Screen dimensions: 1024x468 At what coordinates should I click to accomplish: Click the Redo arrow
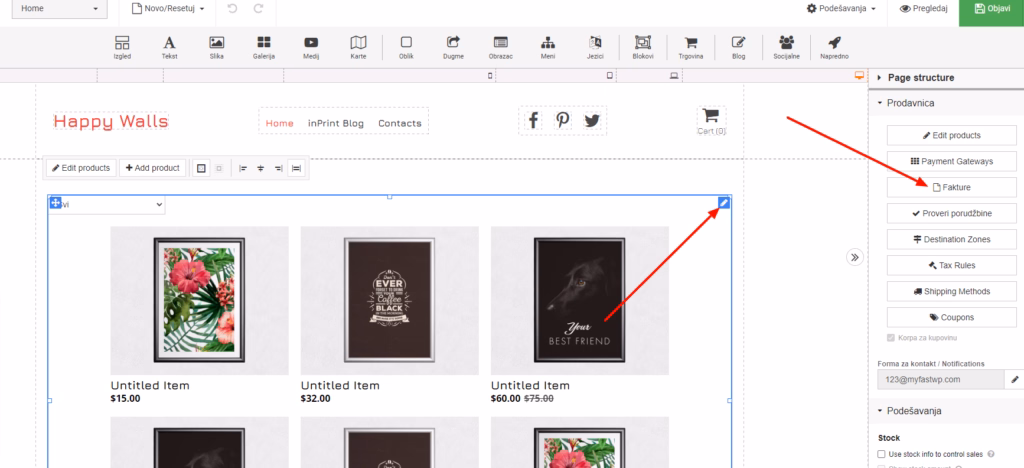(258, 9)
